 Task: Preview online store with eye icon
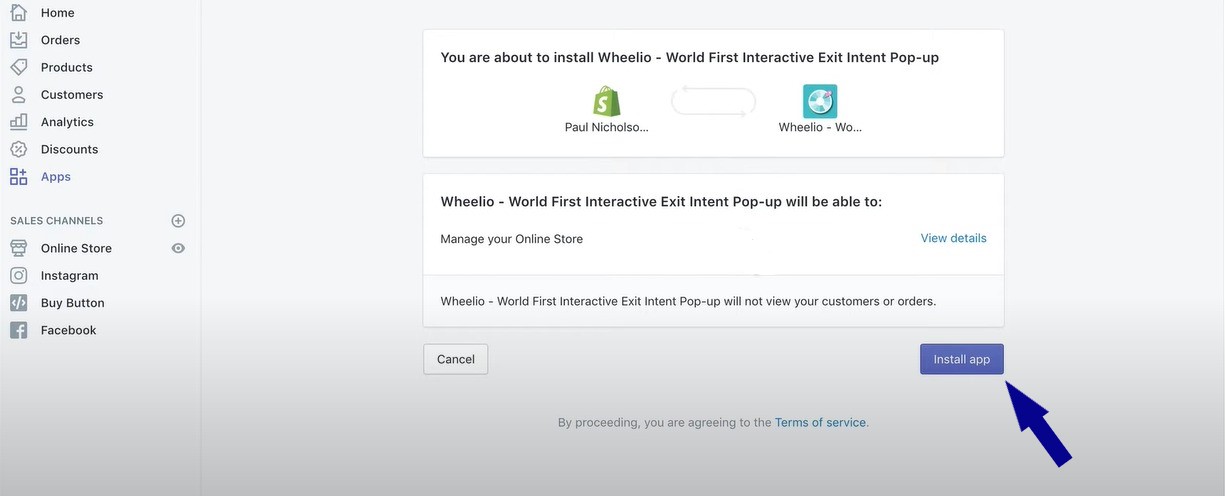pos(178,248)
